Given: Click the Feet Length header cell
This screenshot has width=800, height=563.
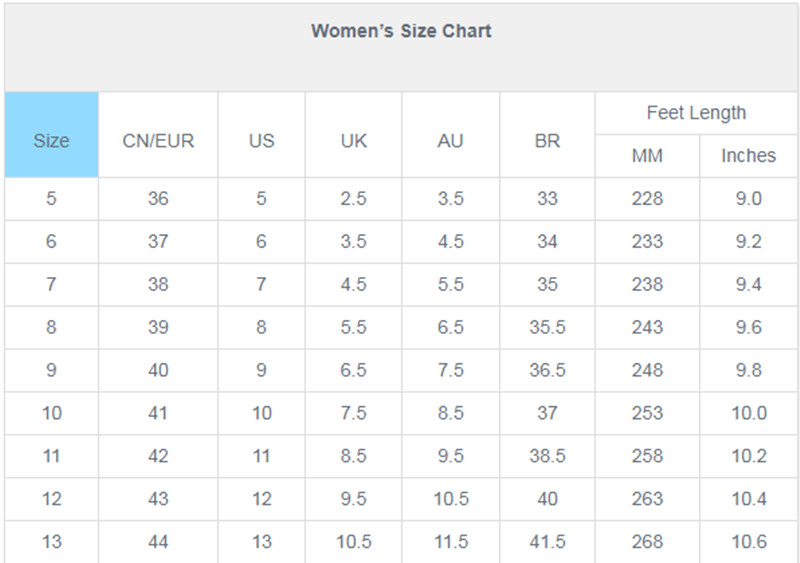Looking at the screenshot, I should pyautogui.click(x=696, y=113).
